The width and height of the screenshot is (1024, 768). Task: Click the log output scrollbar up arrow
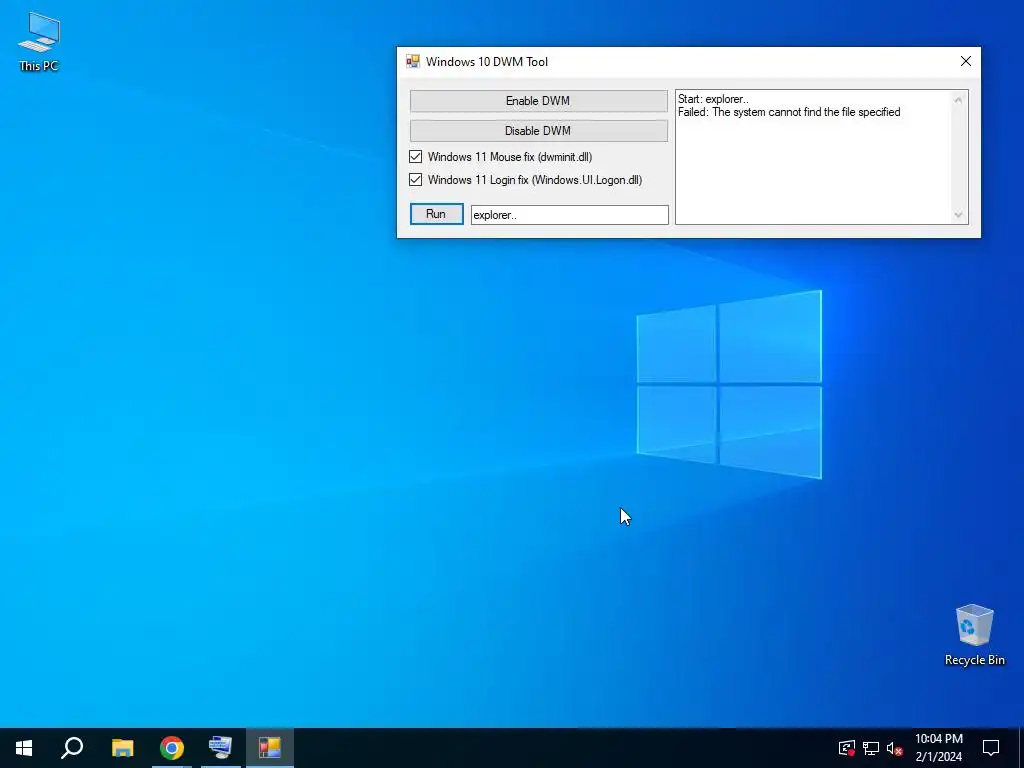(958, 100)
